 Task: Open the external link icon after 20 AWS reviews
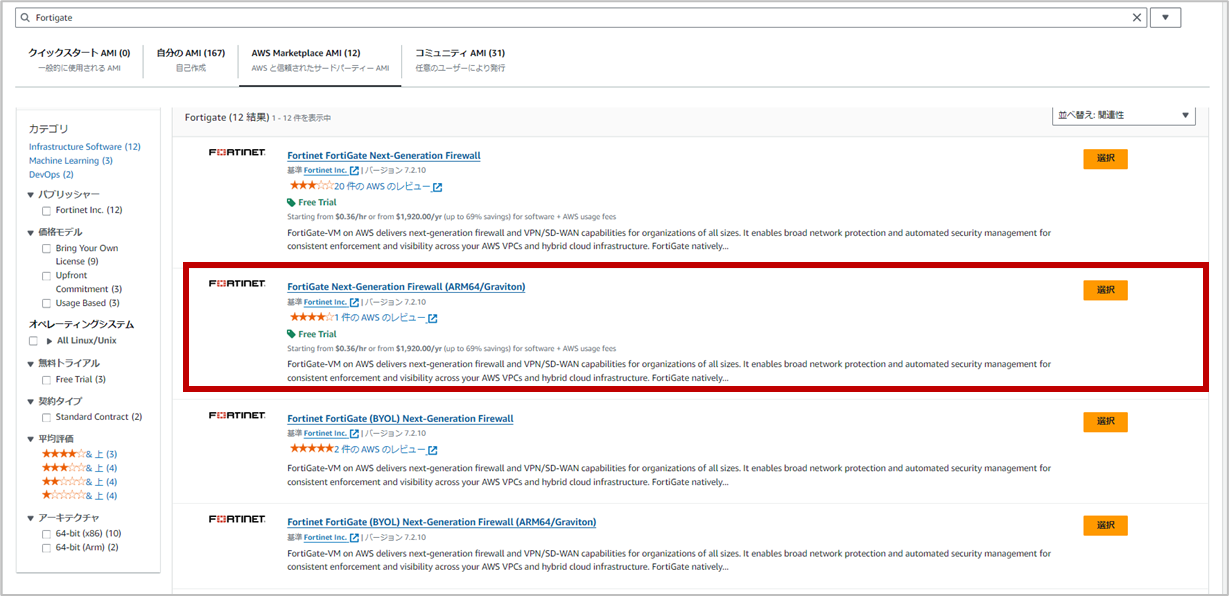(436, 186)
